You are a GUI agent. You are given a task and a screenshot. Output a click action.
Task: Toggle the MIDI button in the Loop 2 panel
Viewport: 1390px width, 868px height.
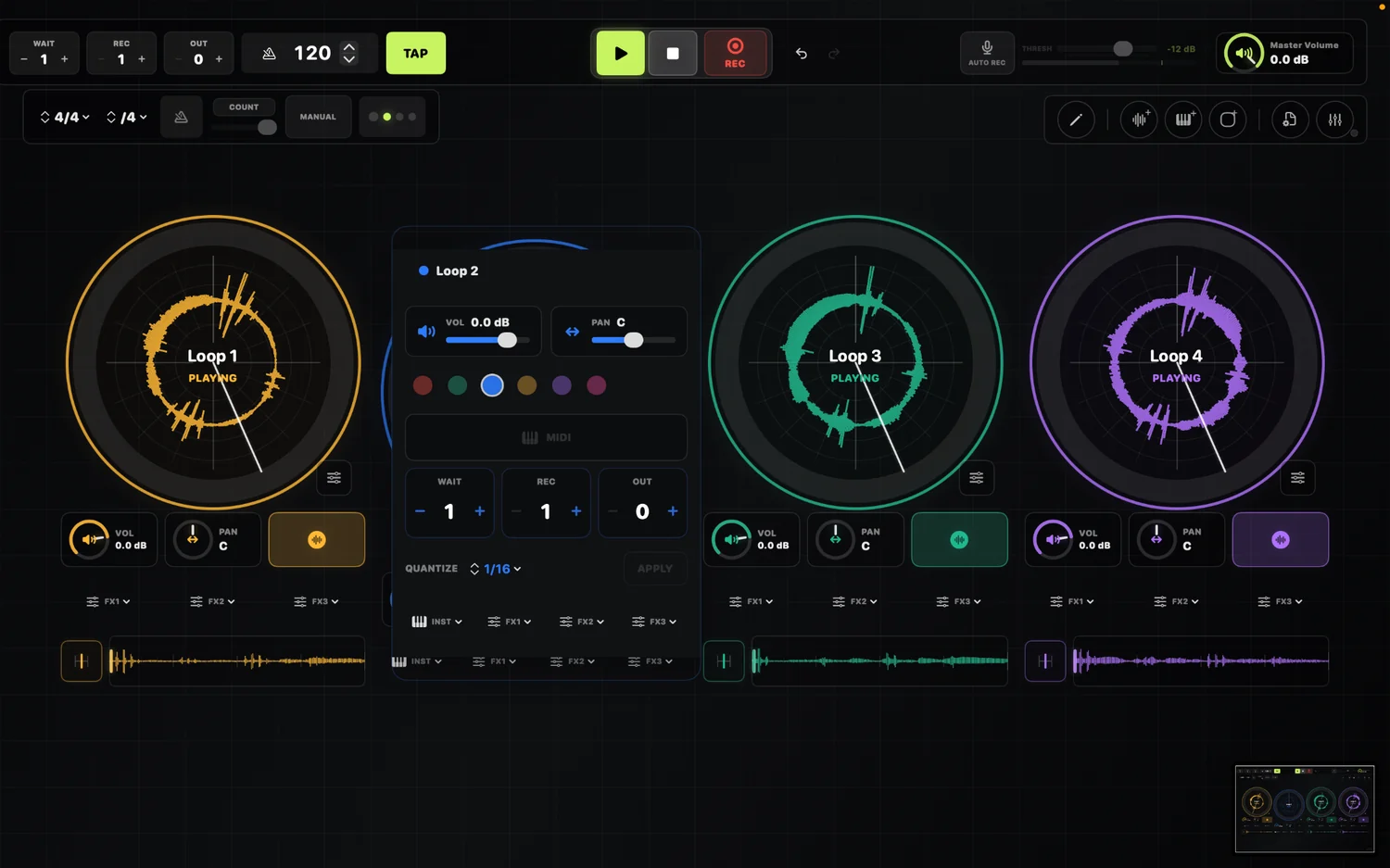pyautogui.click(x=546, y=437)
